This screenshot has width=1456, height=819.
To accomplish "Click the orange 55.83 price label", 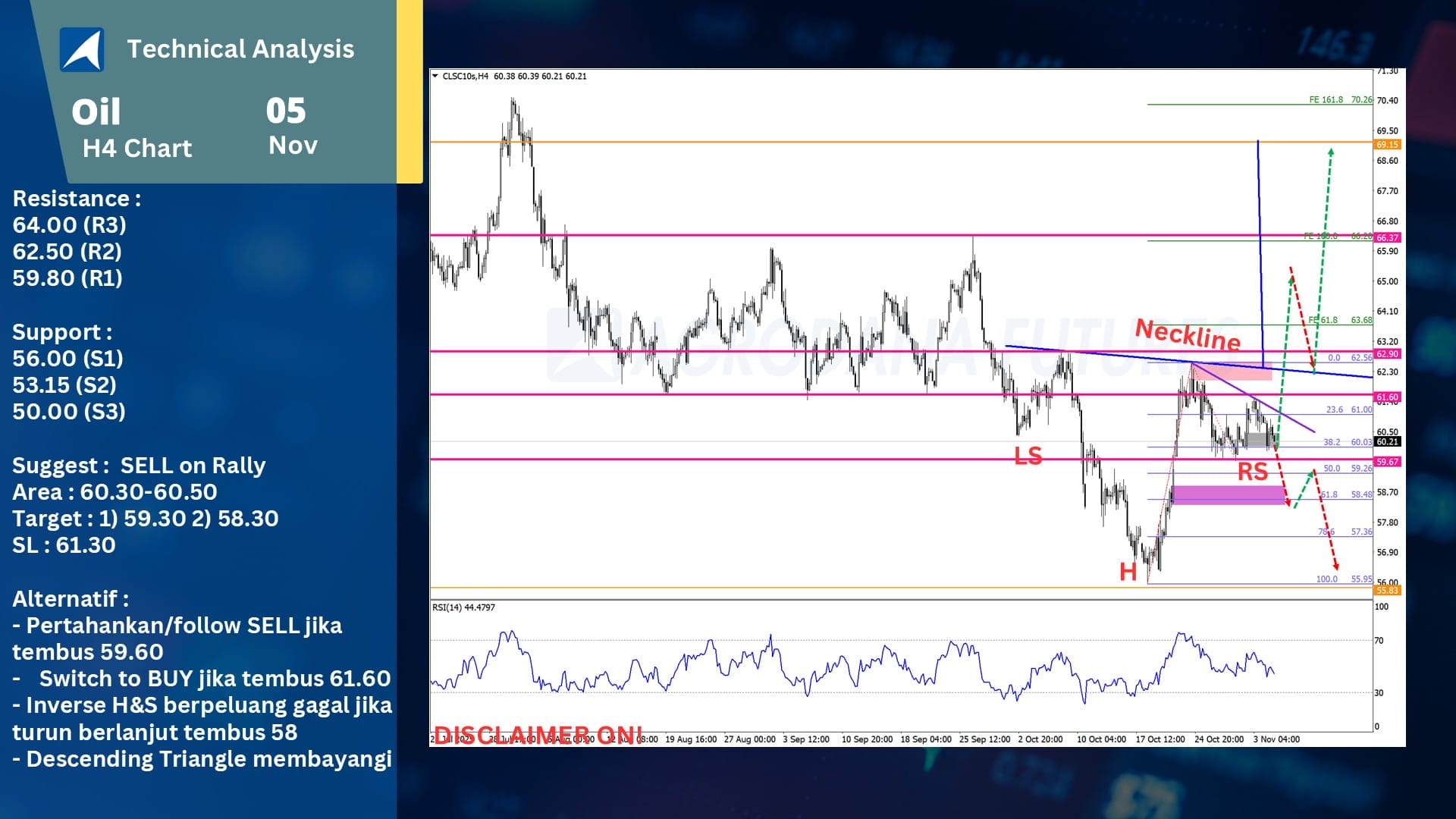I will 1387,590.
